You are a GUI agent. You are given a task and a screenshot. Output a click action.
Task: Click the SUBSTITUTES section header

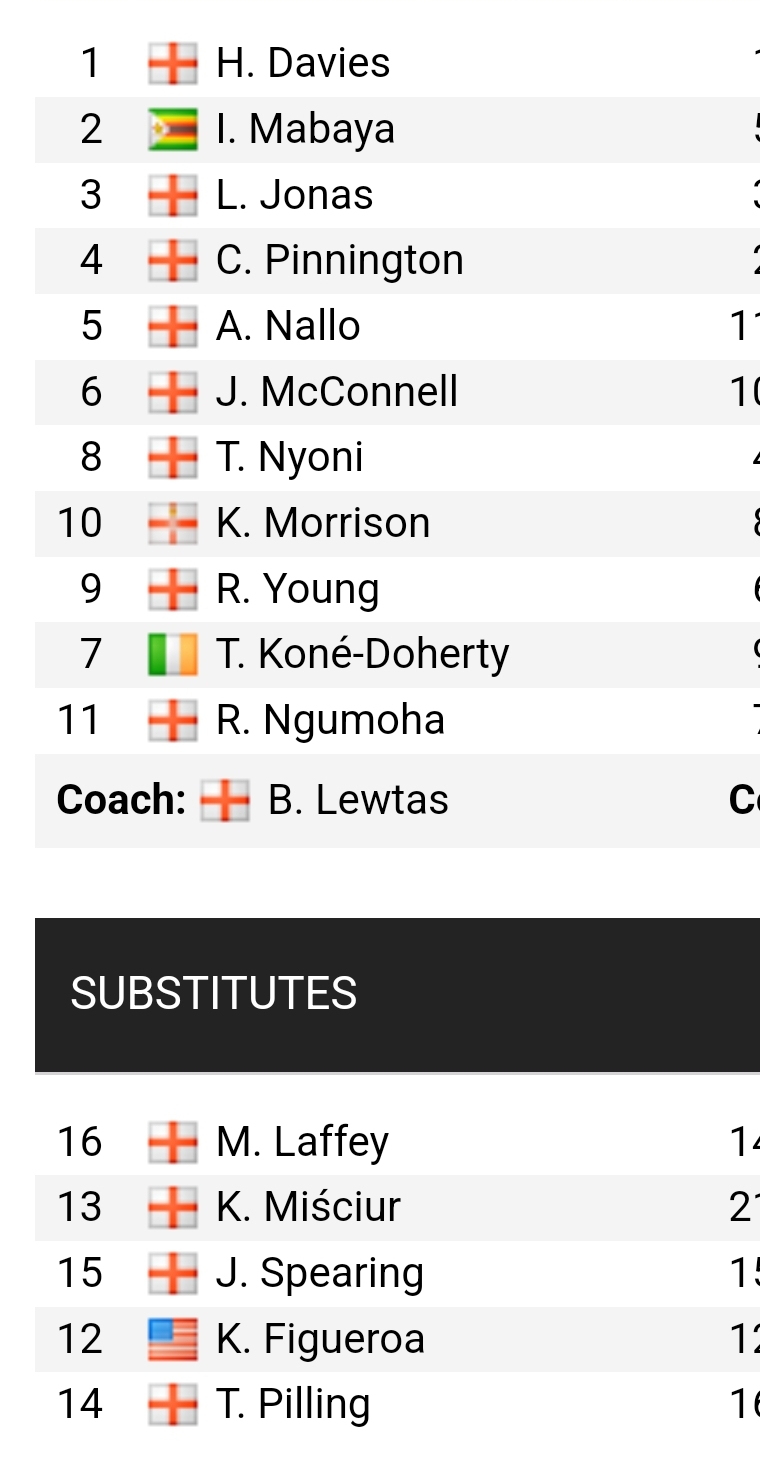214,994
